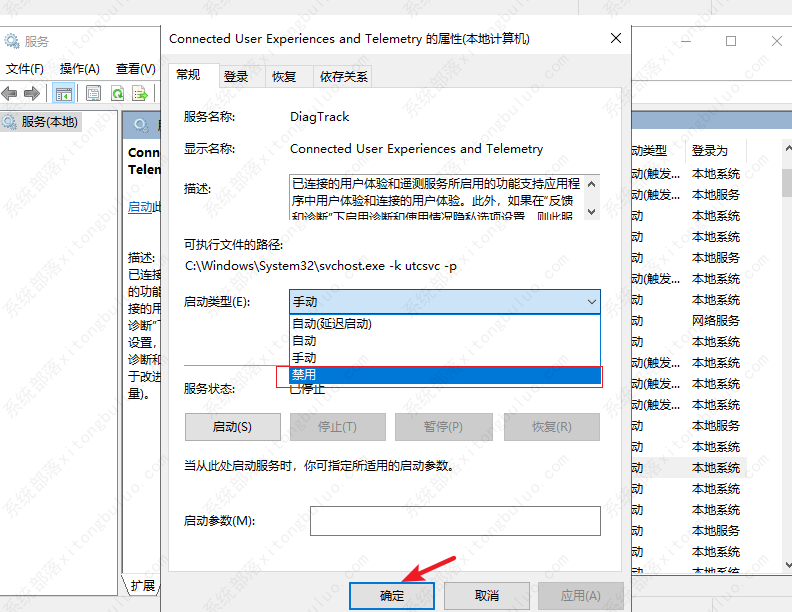Open the Properties toolbar icon
This screenshot has width=792, height=612.
coord(94,94)
